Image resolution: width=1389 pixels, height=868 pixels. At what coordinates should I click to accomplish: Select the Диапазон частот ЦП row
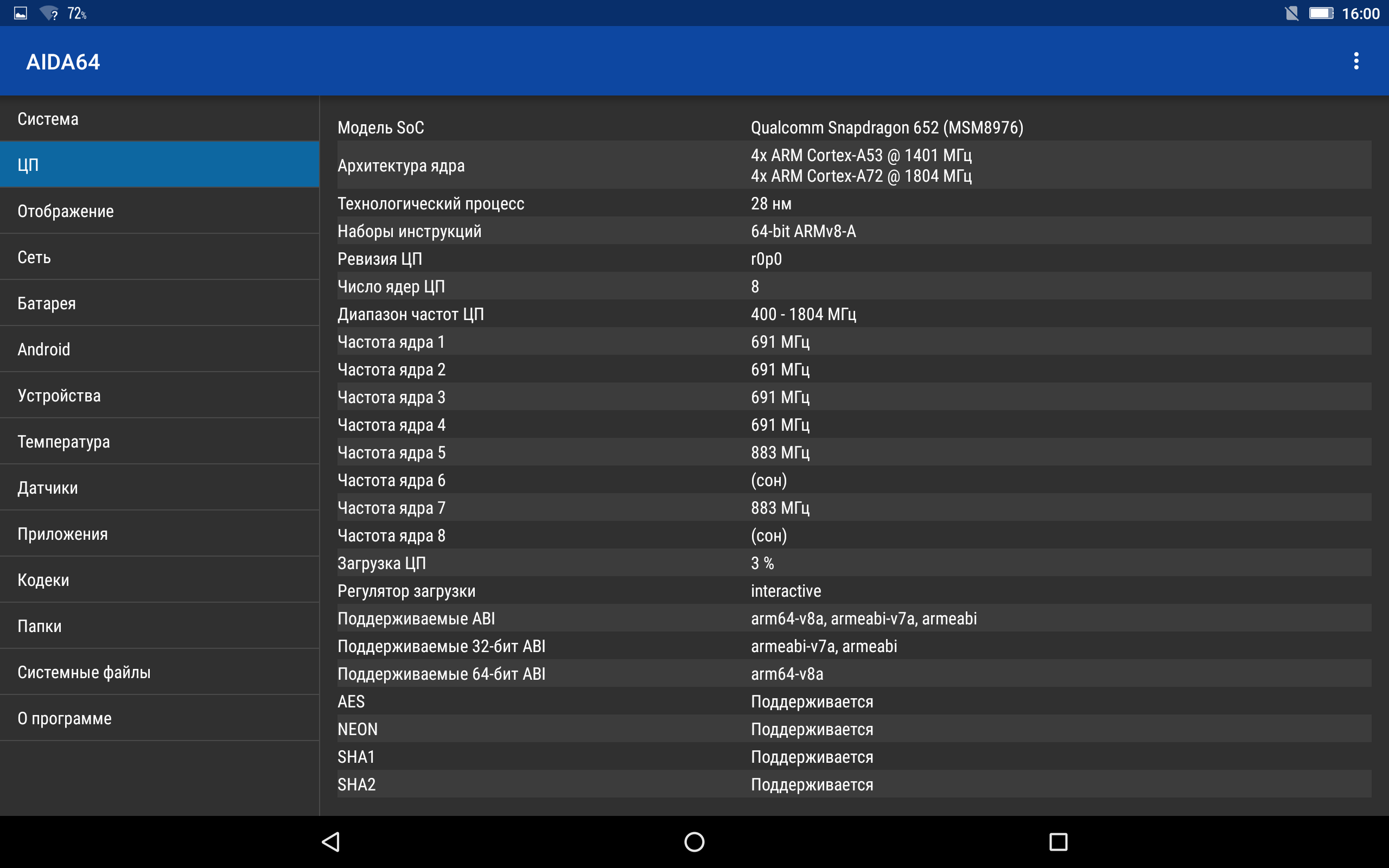(854, 314)
